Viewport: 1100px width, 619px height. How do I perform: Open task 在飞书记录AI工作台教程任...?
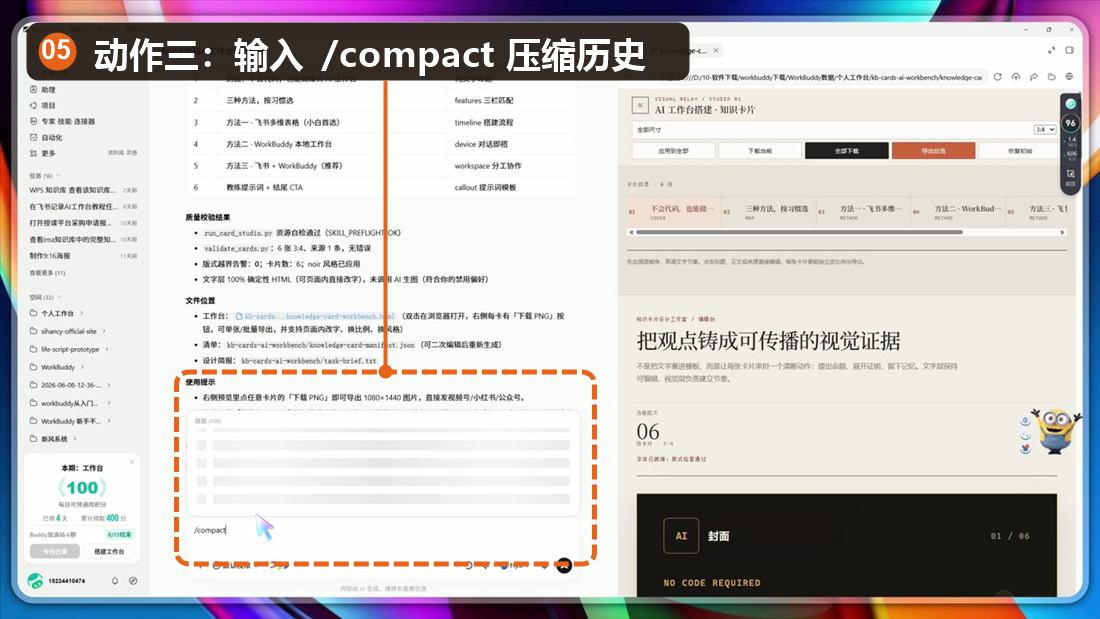click(x=83, y=206)
